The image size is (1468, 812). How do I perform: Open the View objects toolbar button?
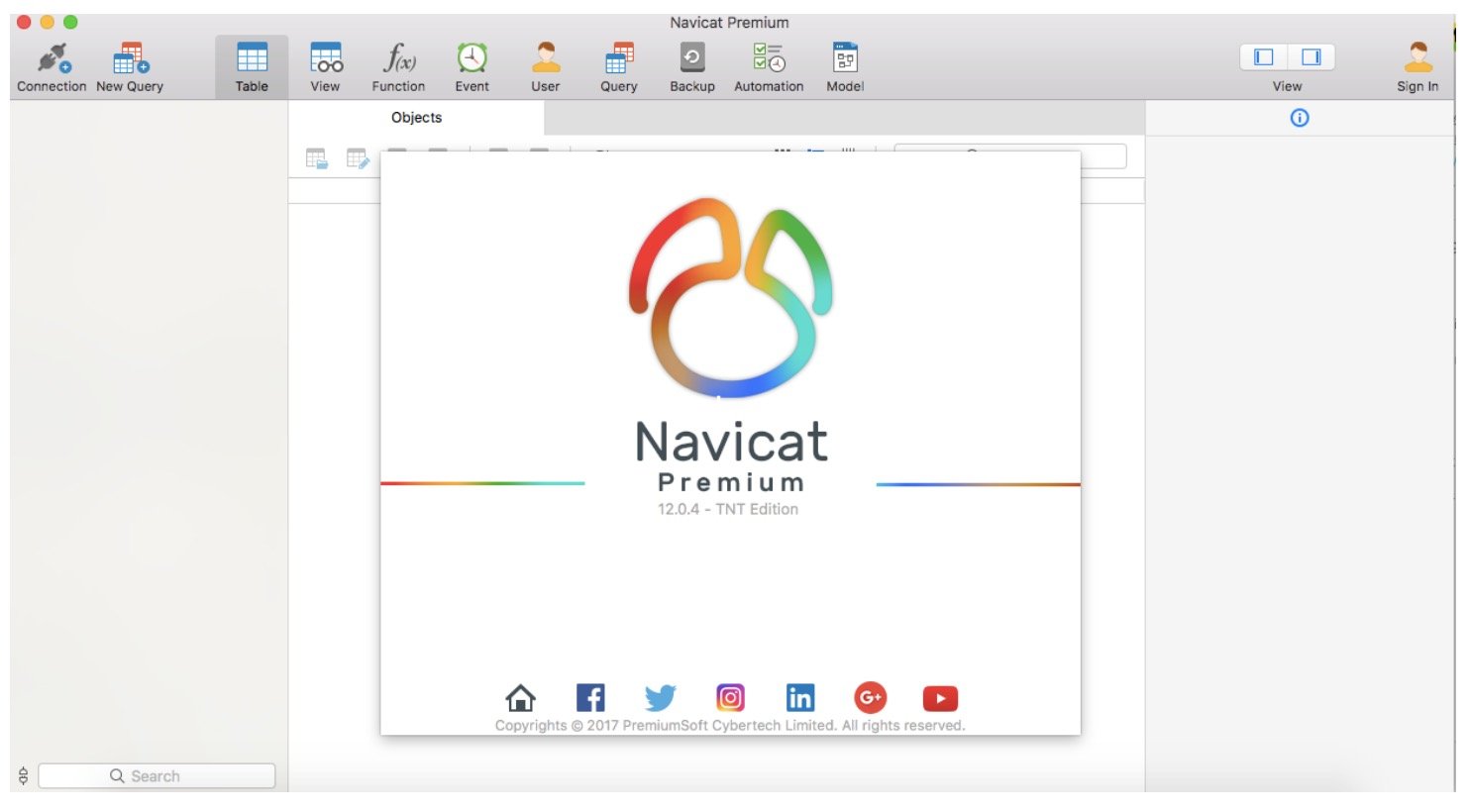(325, 67)
